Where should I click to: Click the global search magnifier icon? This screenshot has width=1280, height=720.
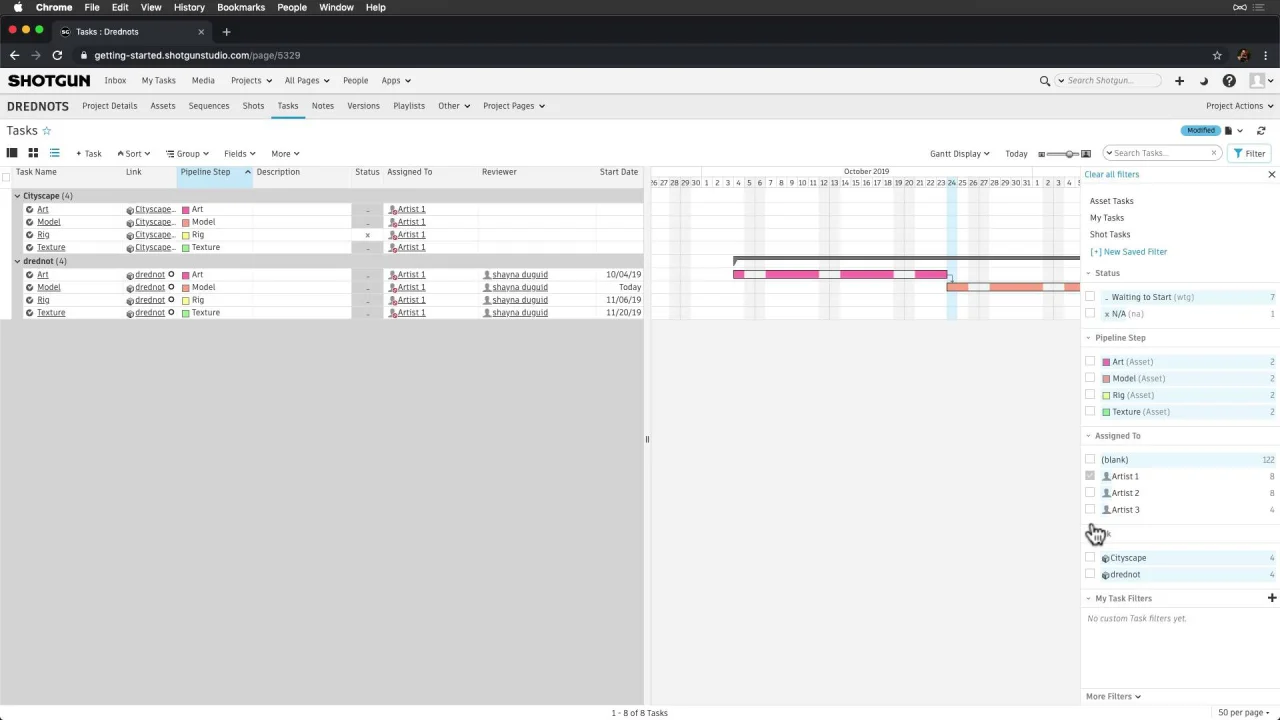point(1045,81)
